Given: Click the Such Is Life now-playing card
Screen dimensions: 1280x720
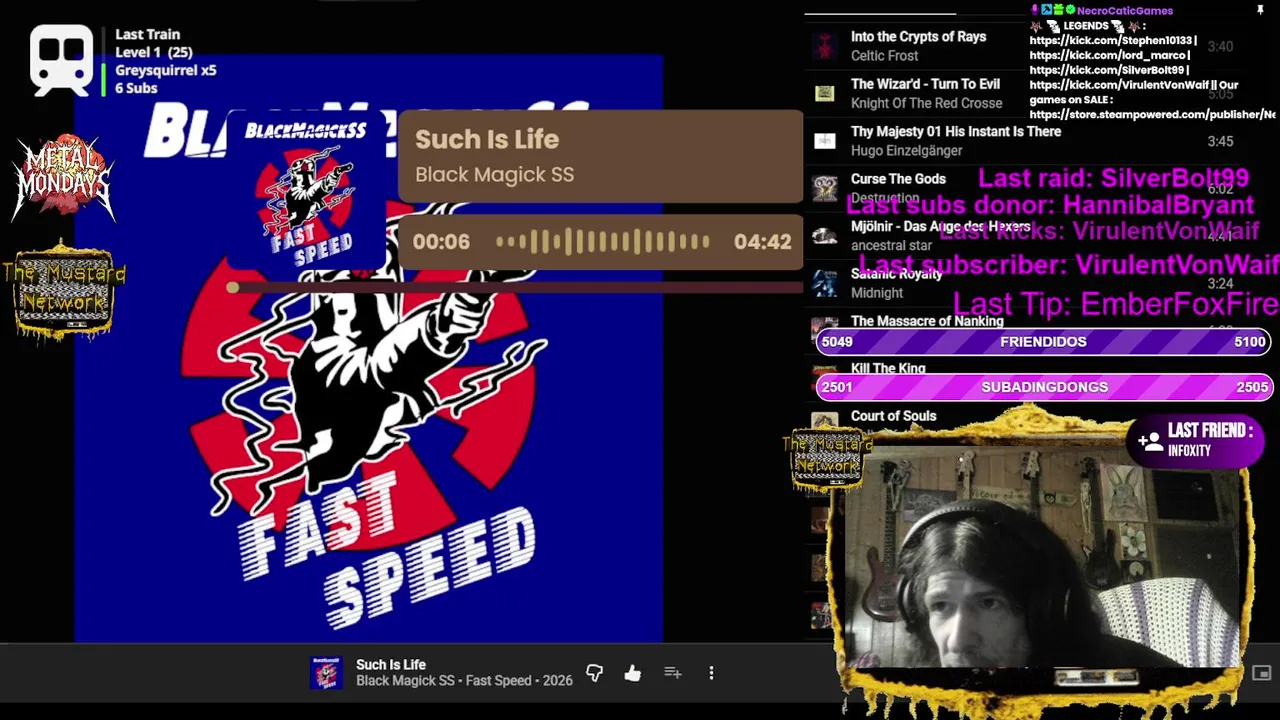Looking at the screenshot, I should 600,157.
